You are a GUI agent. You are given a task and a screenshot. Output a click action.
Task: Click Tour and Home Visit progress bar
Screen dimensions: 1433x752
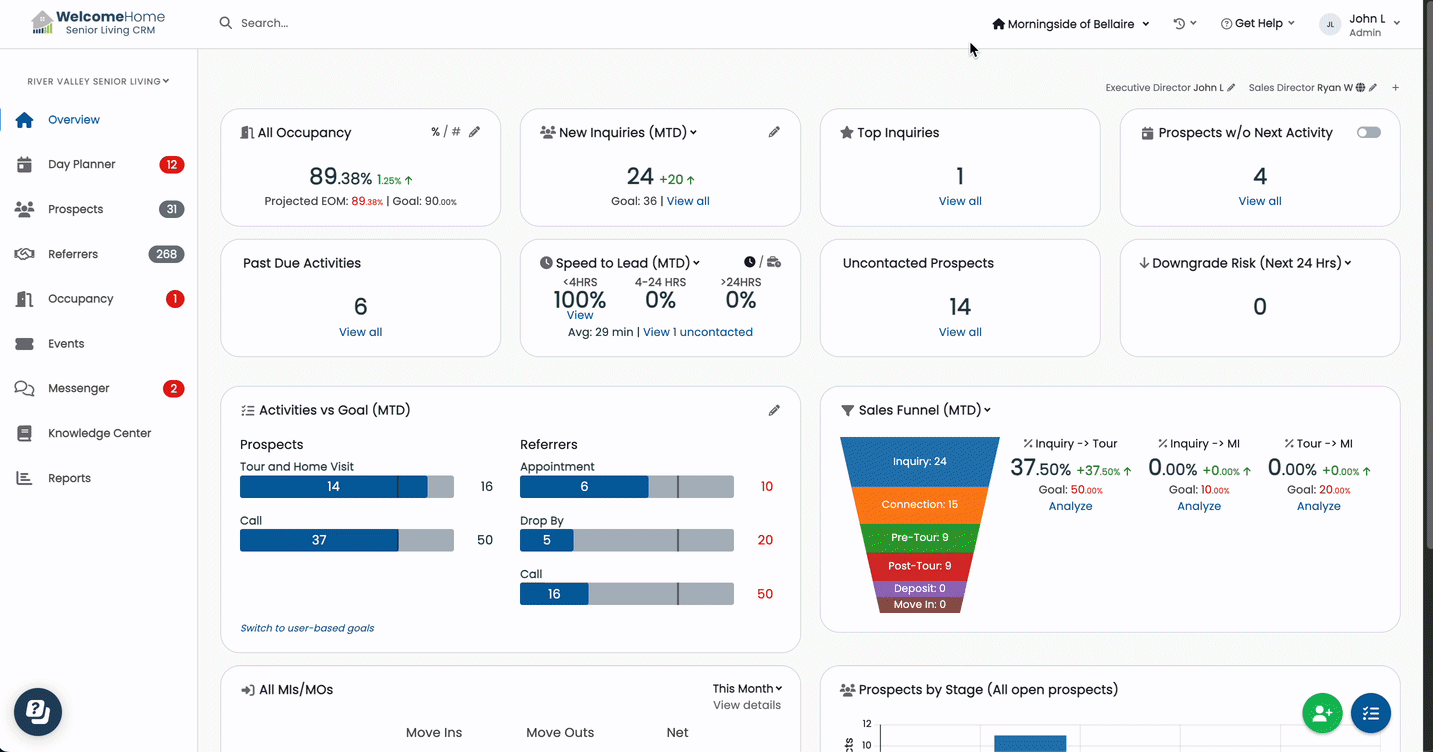[x=347, y=487]
